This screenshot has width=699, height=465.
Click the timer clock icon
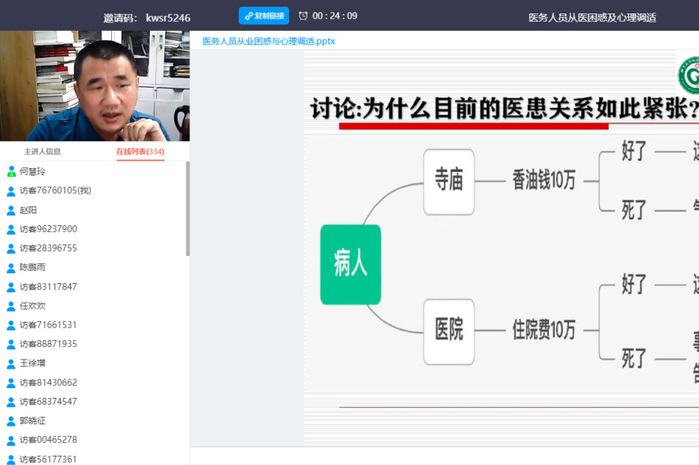click(x=304, y=16)
